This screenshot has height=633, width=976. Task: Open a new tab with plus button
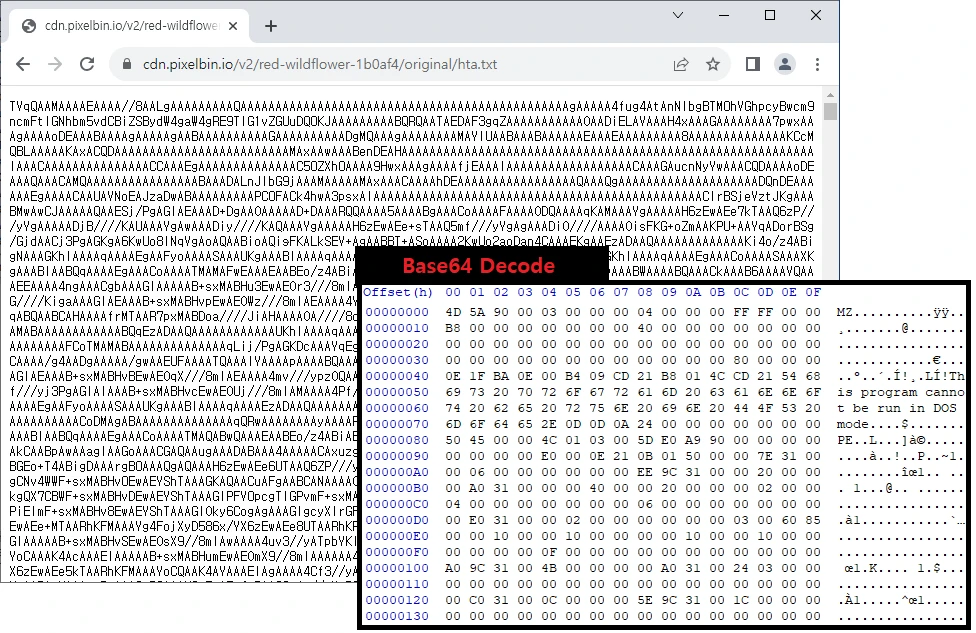(271, 25)
